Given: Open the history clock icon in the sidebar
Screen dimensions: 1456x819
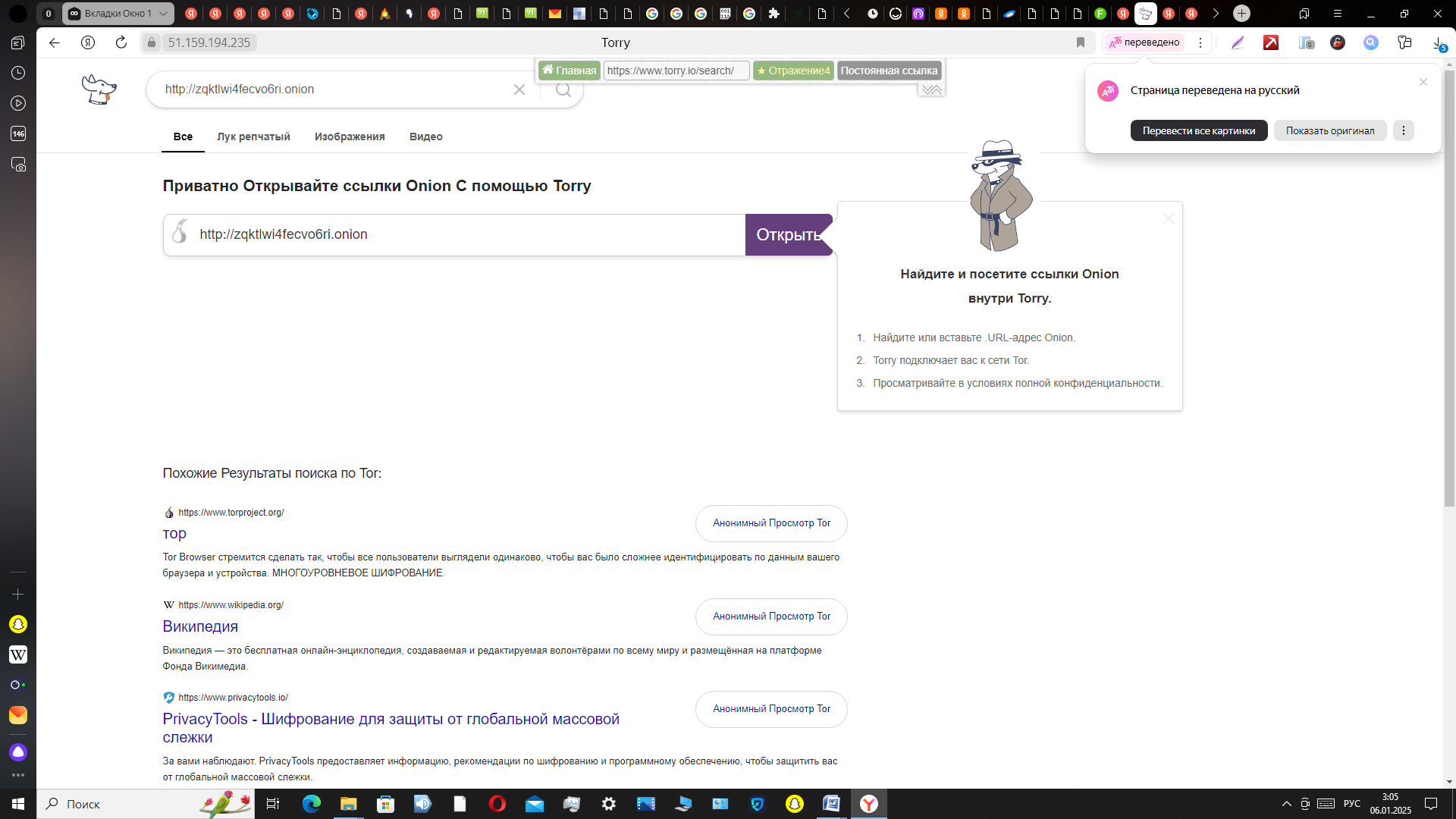Looking at the screenshot, I should tap(18, 73).
